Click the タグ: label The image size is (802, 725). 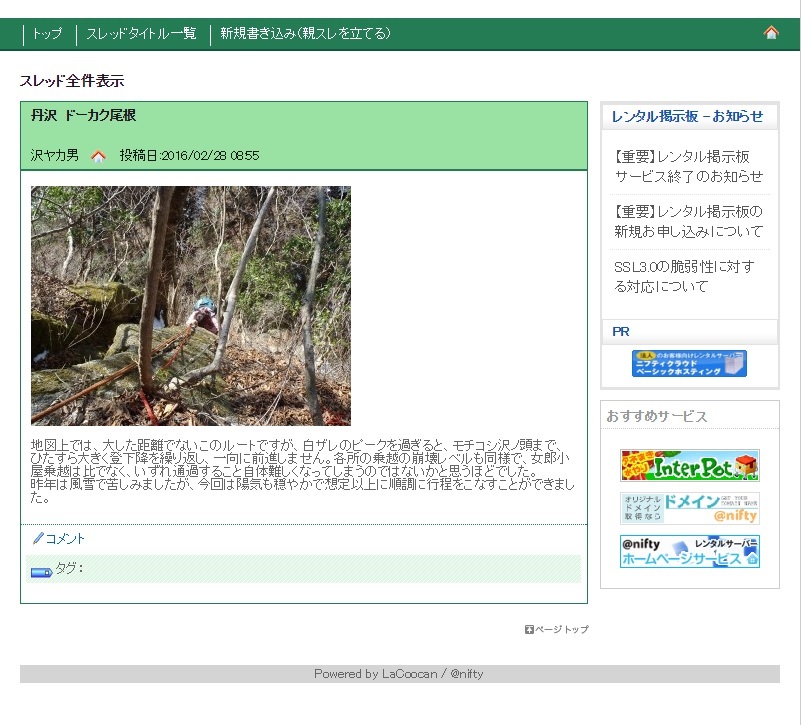pyautogui.click(x=69, y=568)
